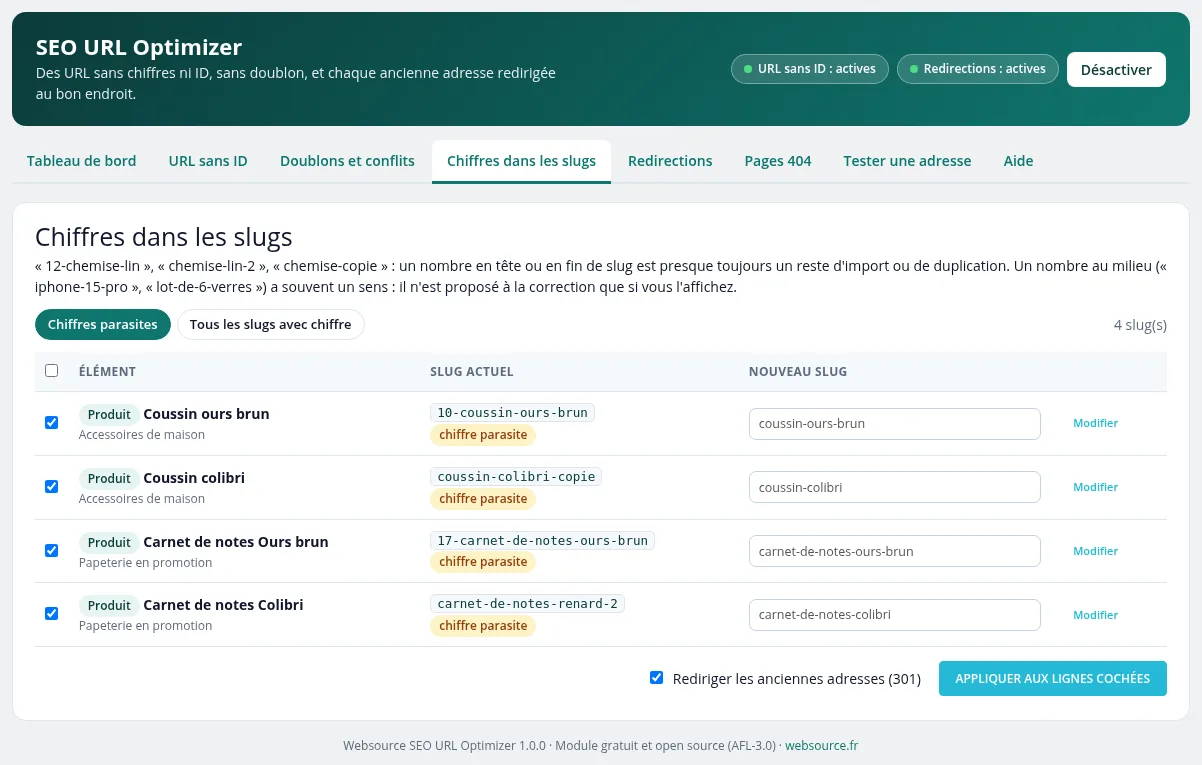Toggle the select-all checkbox in table header
Screen dimensions: 1202x765
tap(52, 371)
